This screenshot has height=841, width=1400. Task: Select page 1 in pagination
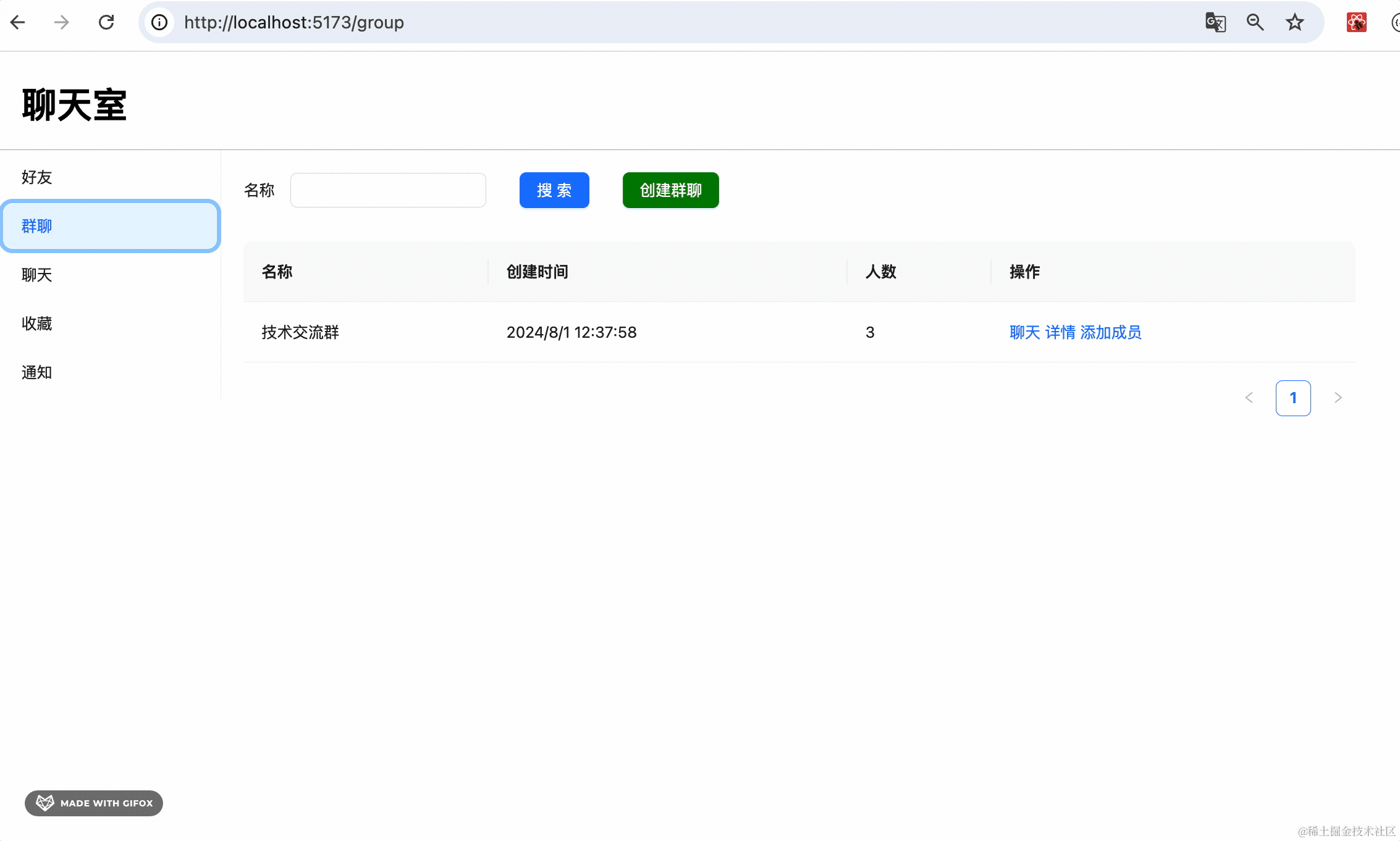click(1292, 398)
